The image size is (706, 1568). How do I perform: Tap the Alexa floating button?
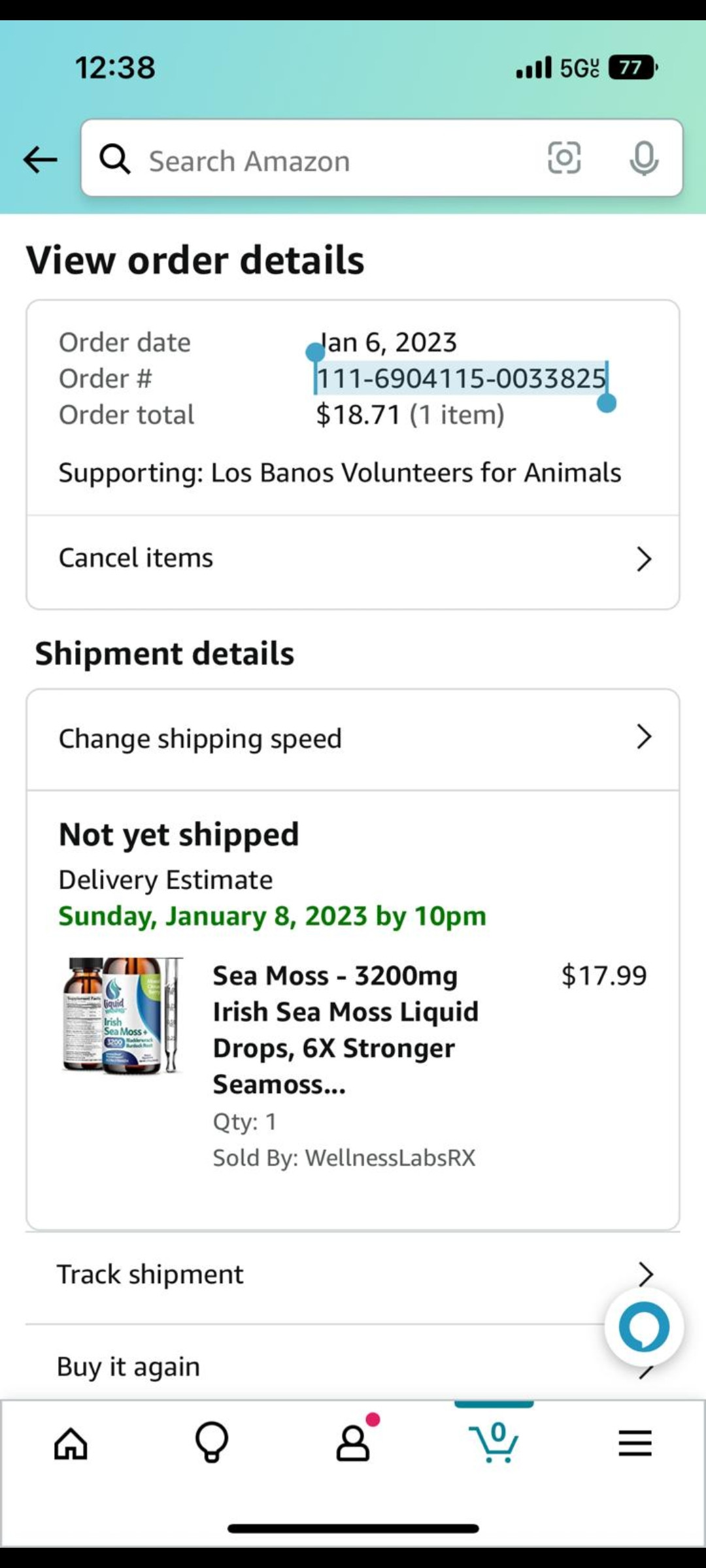tap(644, 1327)
